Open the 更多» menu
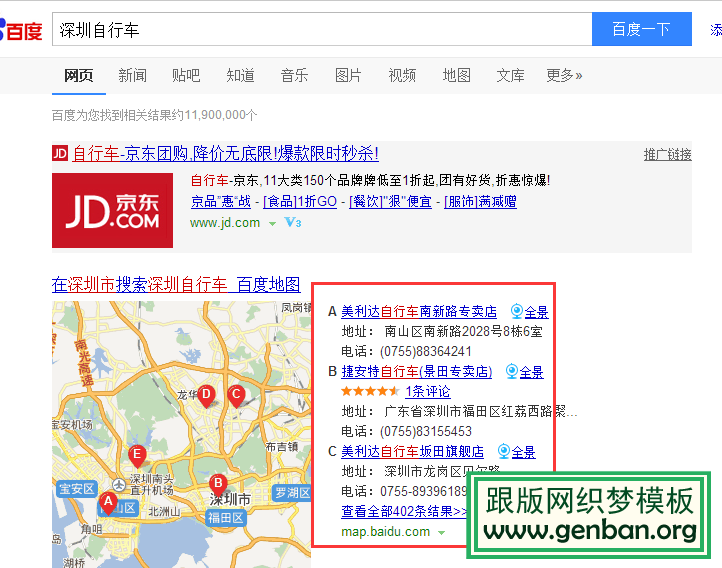Screen dimensions: 722x568 tap(564, 75)
